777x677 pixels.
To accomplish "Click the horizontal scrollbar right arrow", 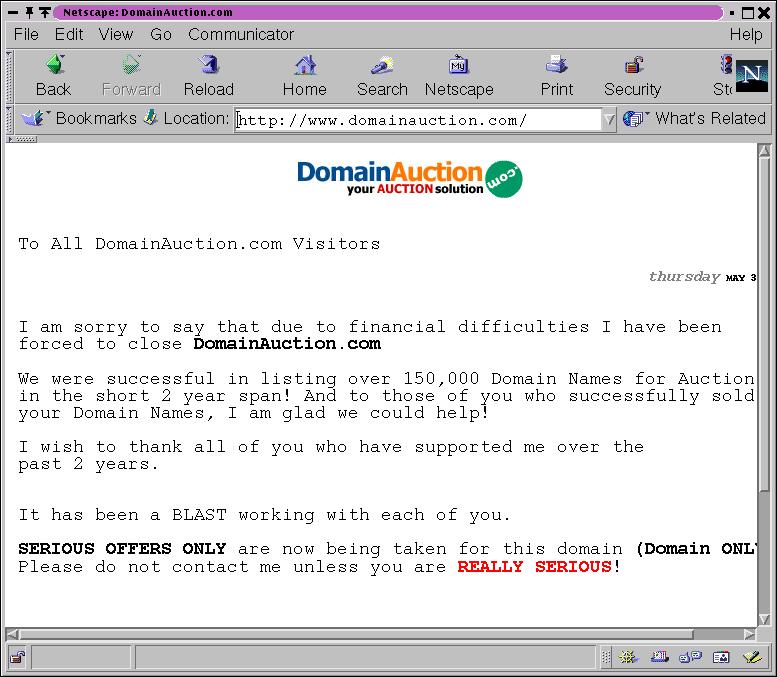I will 750,634.
